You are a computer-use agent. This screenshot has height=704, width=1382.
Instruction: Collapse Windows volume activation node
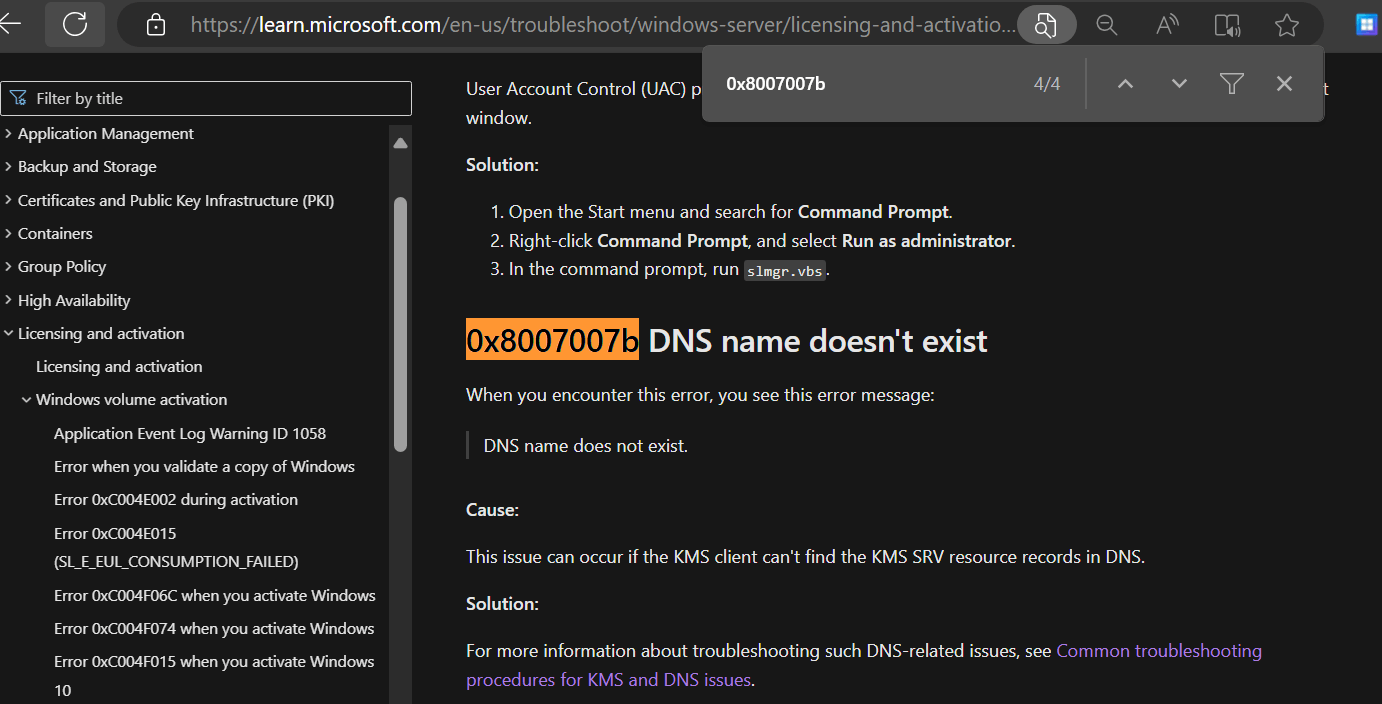131,399
